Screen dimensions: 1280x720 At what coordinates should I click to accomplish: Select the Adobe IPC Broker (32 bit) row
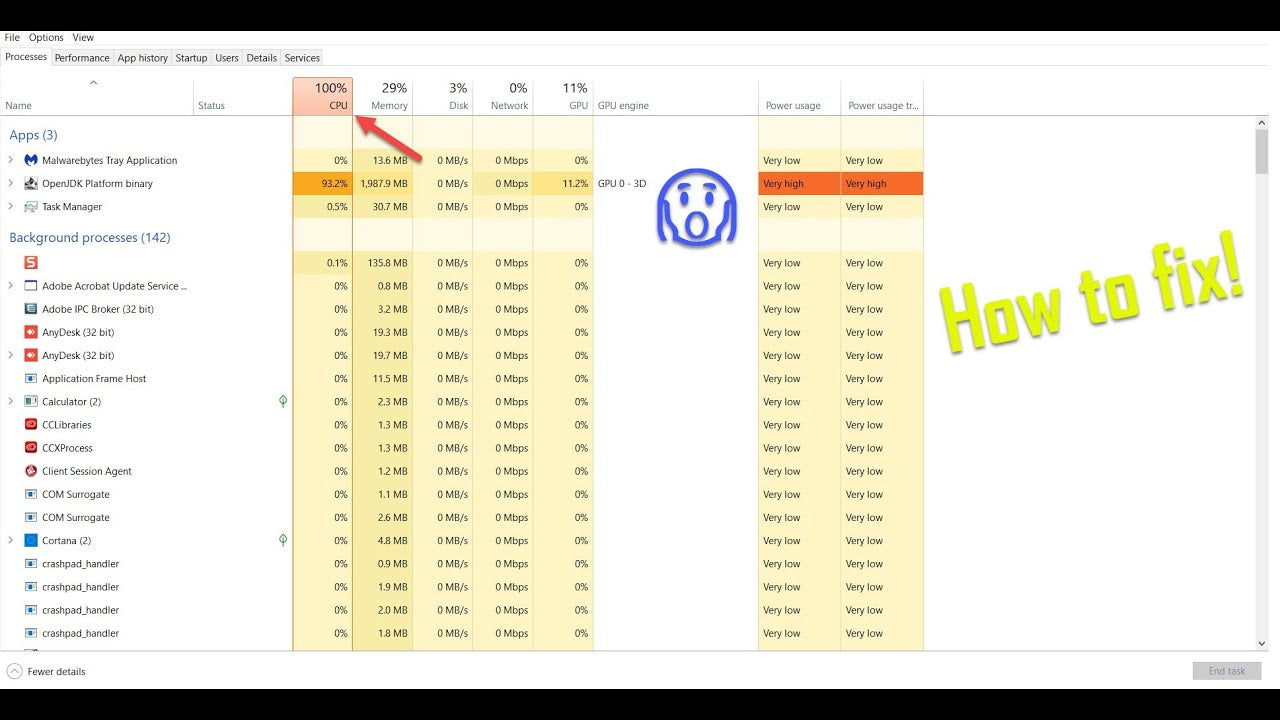[x=98, y=309]
